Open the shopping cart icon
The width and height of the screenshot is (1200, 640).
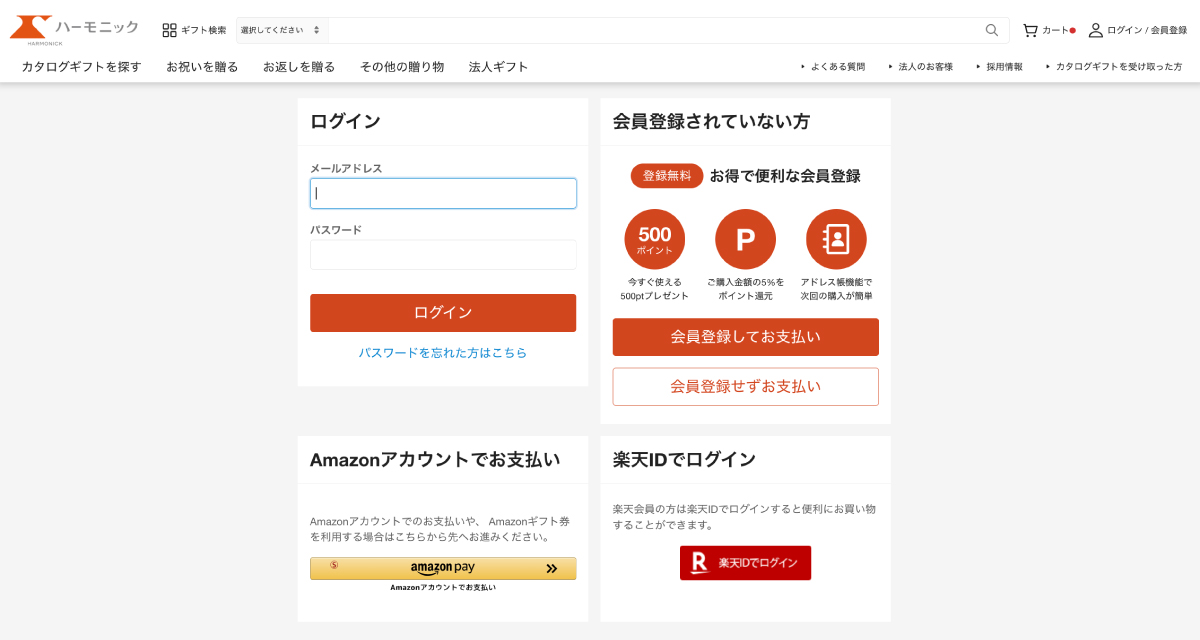[1030, 30]
